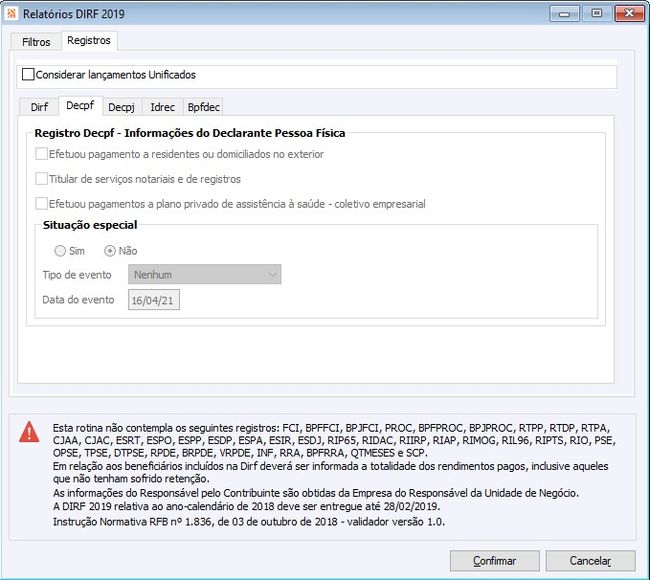Click the Confirmar button
The height and width of the screenshot is (580, 650).
coord(495,561)
